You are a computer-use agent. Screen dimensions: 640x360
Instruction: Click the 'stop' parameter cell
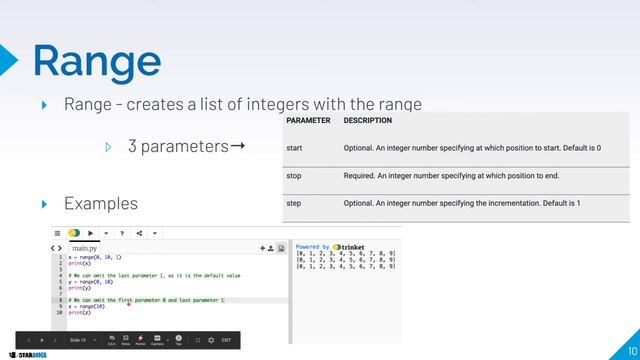pyautogui.click(x=294, y=176)
